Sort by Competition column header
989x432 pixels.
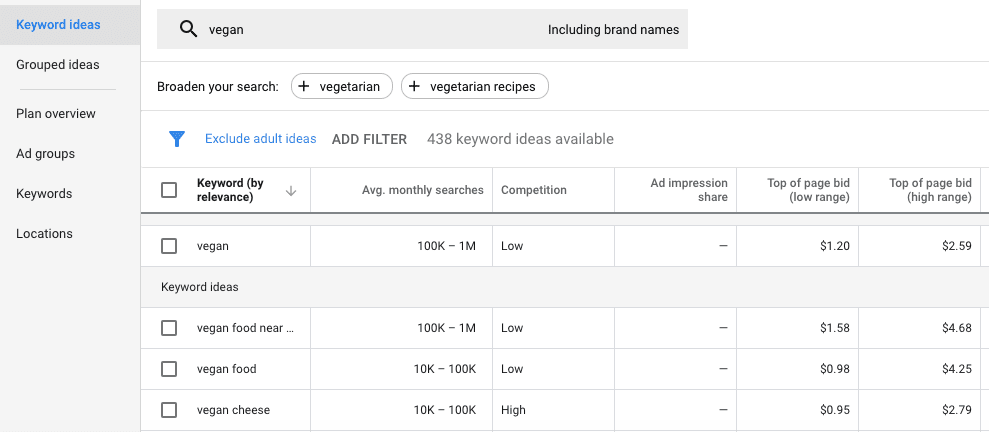tap(534, 190)
